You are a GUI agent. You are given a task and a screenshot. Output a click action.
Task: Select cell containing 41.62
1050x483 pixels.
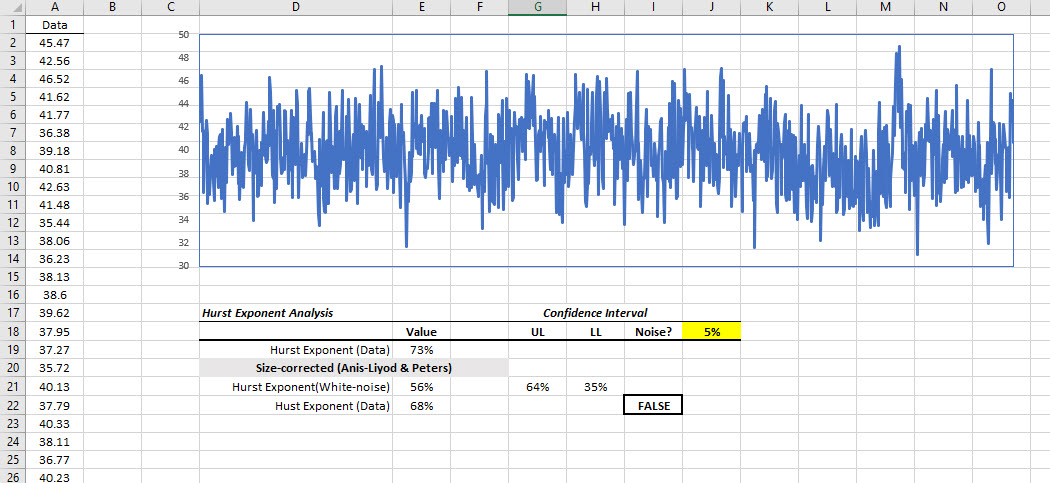pyautogui.click(x=54, y=96)
